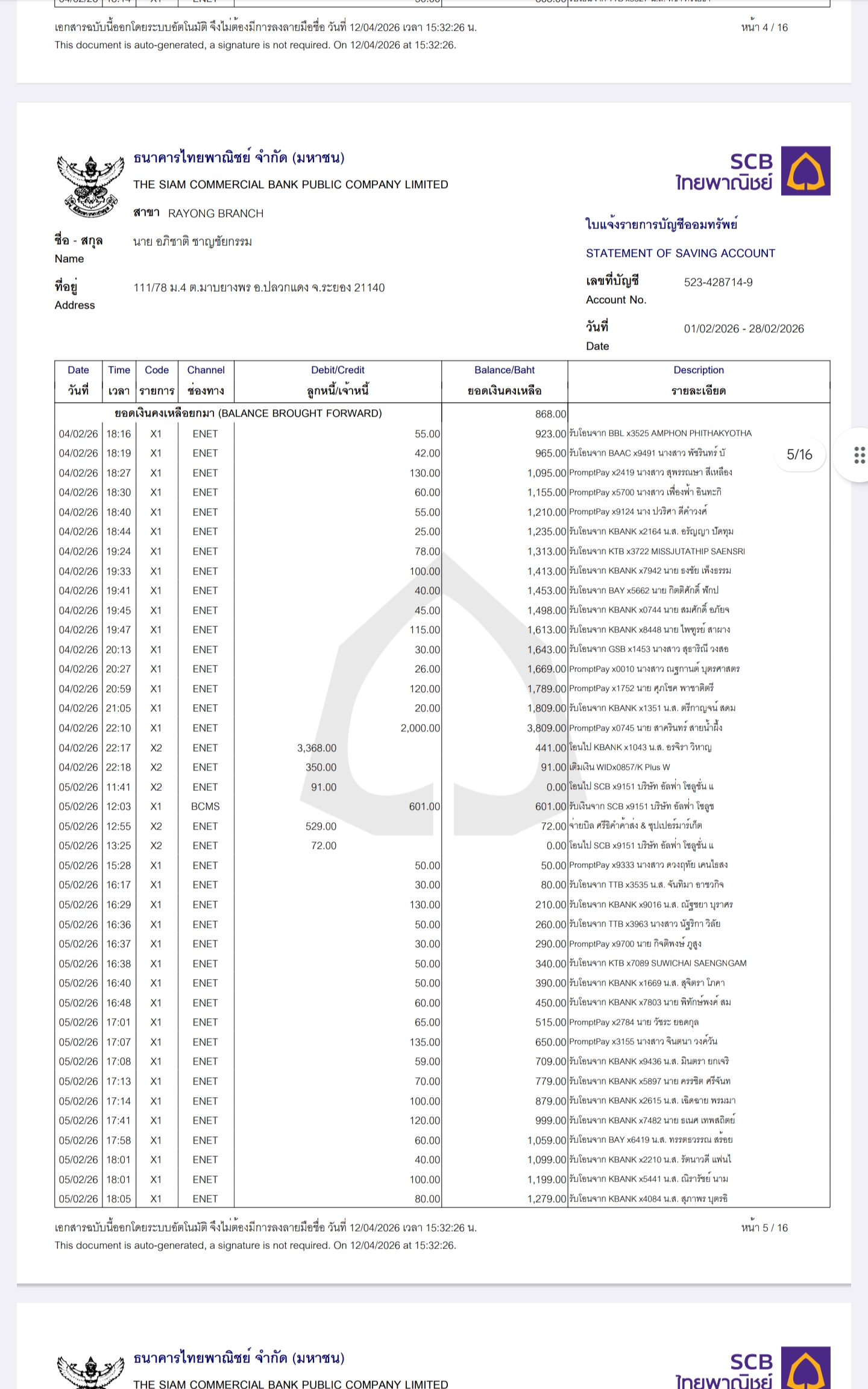Click the Garuda emblem on the next page

point(90,1371)
